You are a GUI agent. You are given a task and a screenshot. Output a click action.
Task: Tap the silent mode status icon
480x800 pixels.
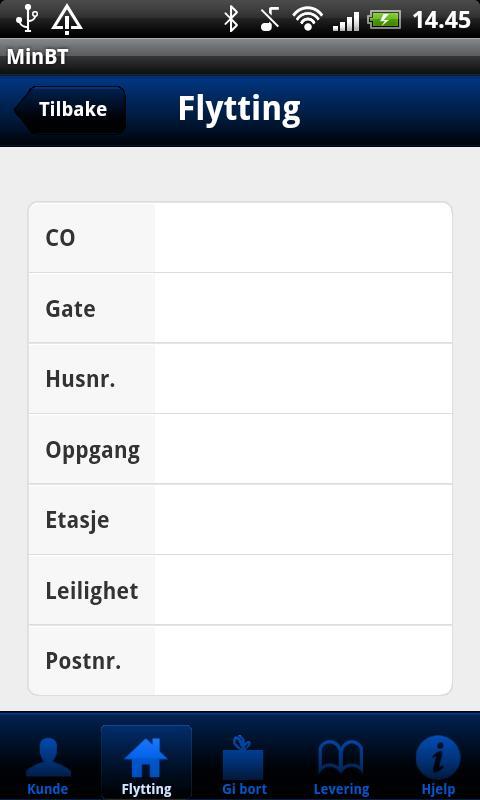point(269,19)
